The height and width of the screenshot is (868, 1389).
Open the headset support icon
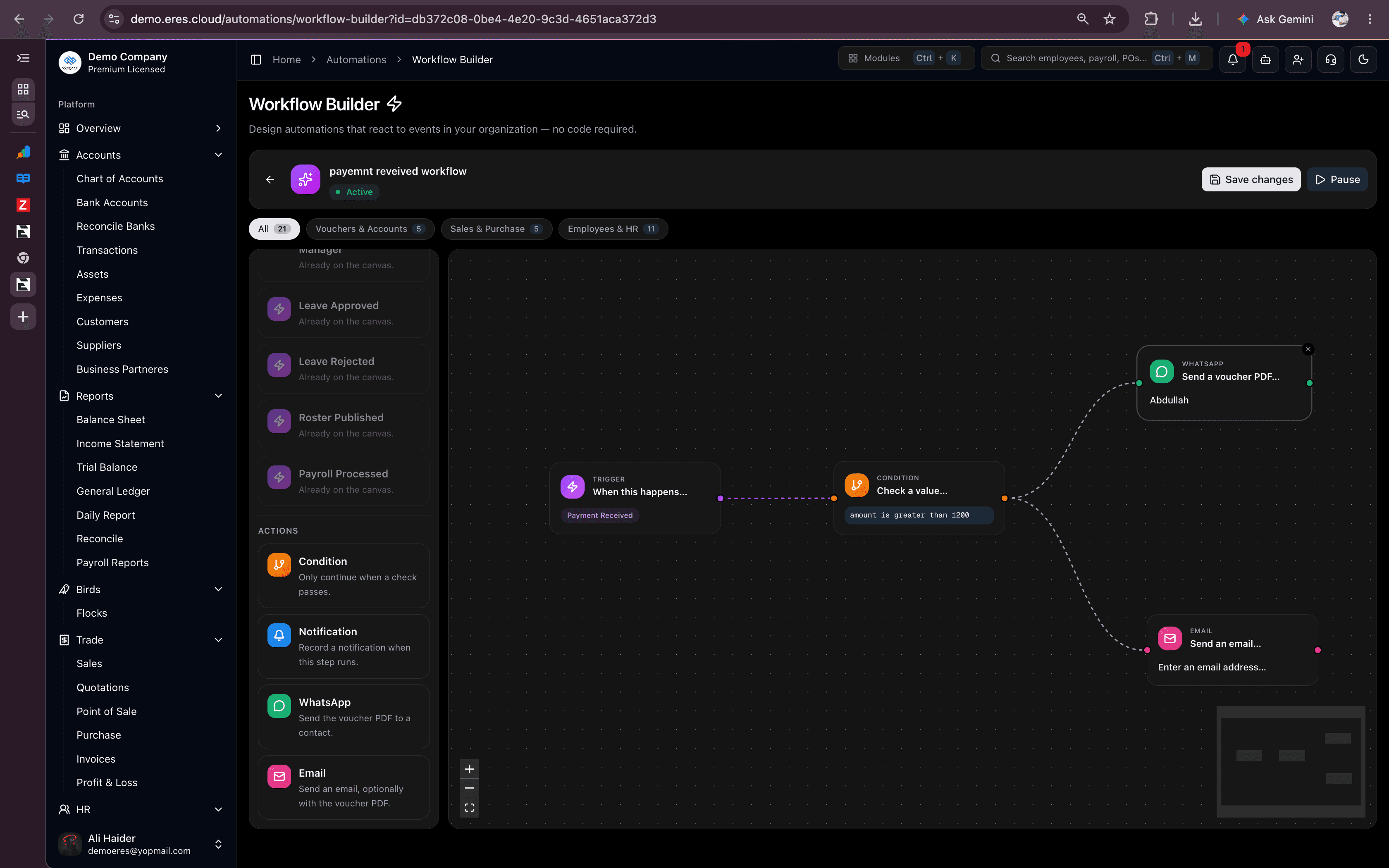coord(1330,59)
